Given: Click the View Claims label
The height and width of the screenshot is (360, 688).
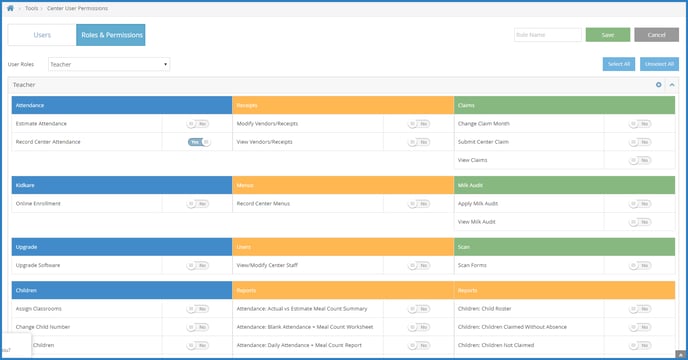Looking at the screenshot, I should tap(473, 160).
